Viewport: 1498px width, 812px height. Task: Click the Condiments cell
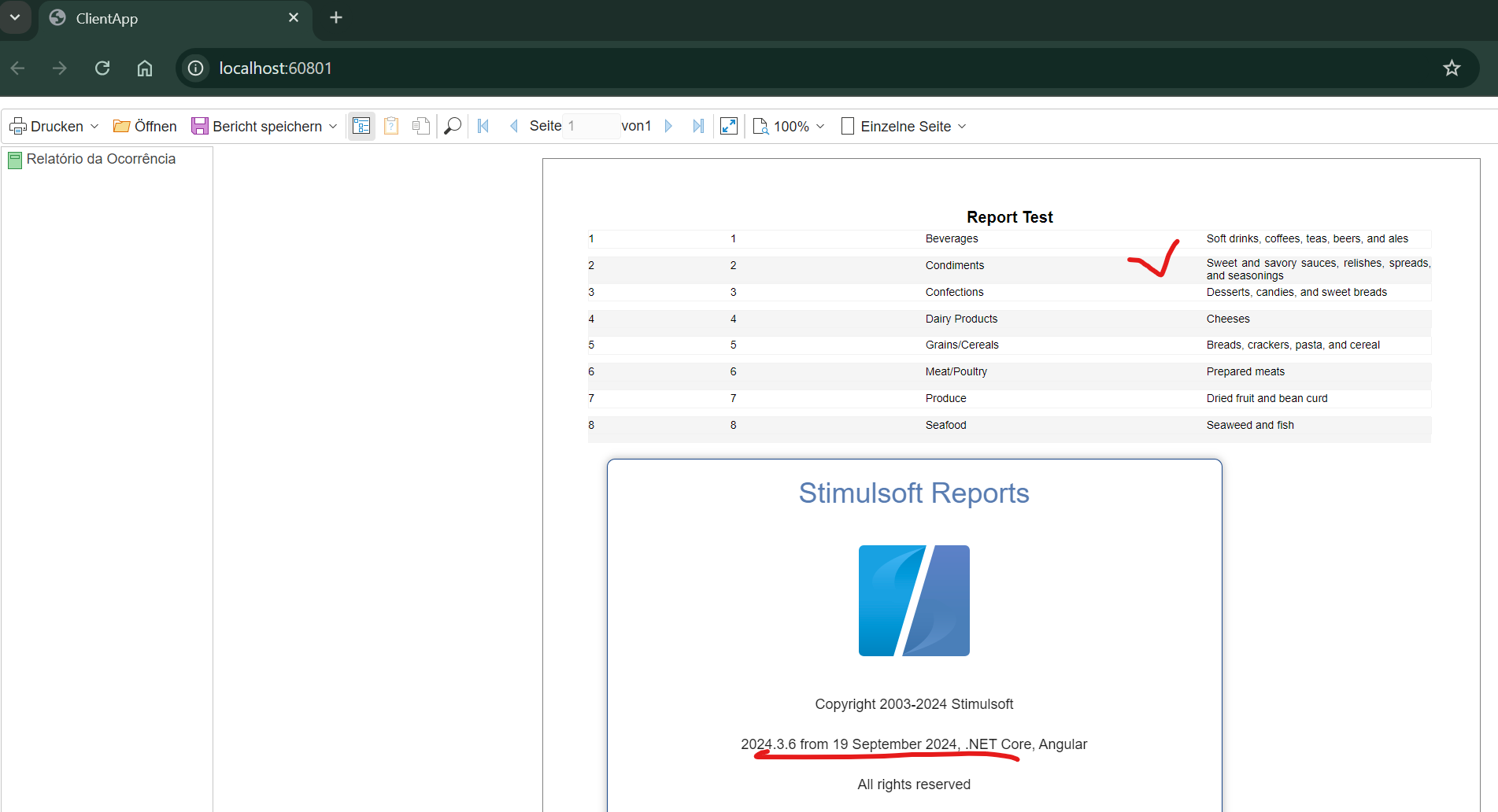coord(955,265)
